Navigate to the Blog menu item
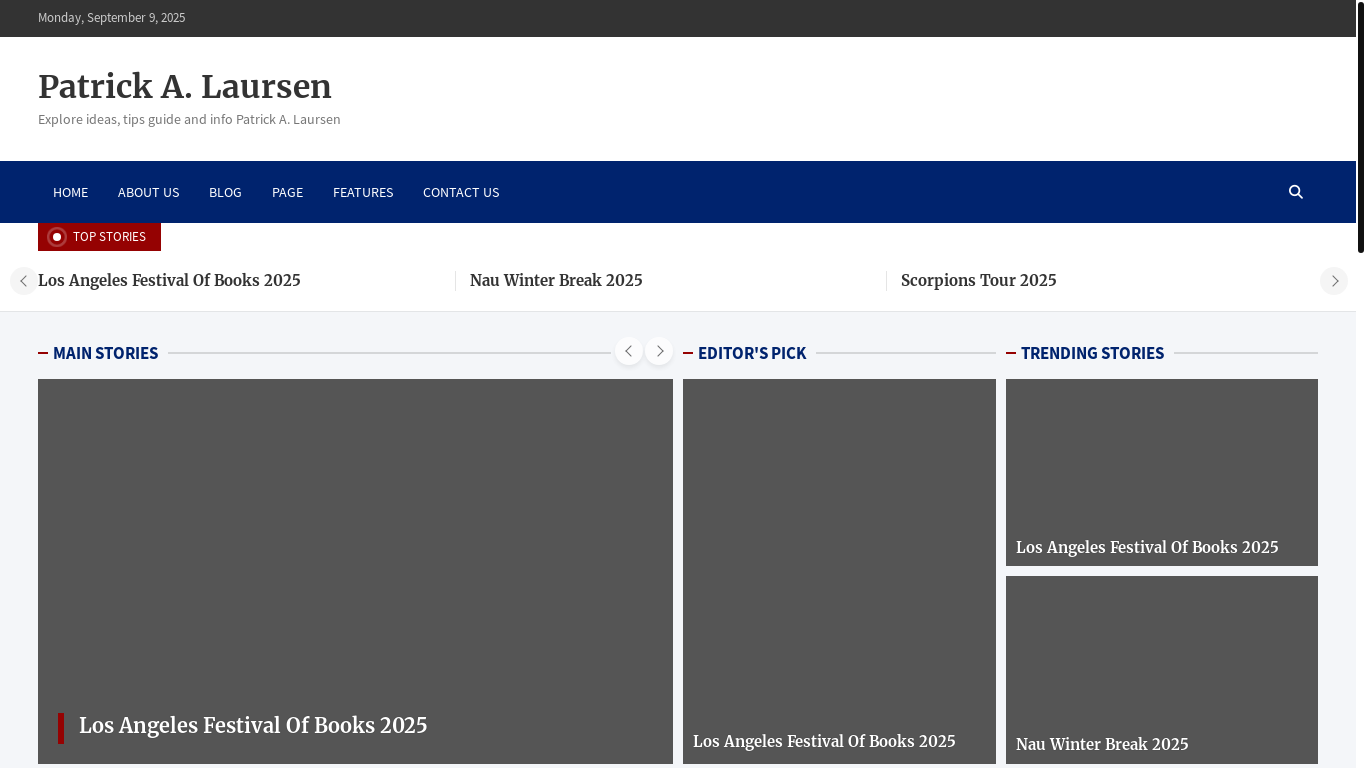1366x768 pixels. click(x=225, y=192)
